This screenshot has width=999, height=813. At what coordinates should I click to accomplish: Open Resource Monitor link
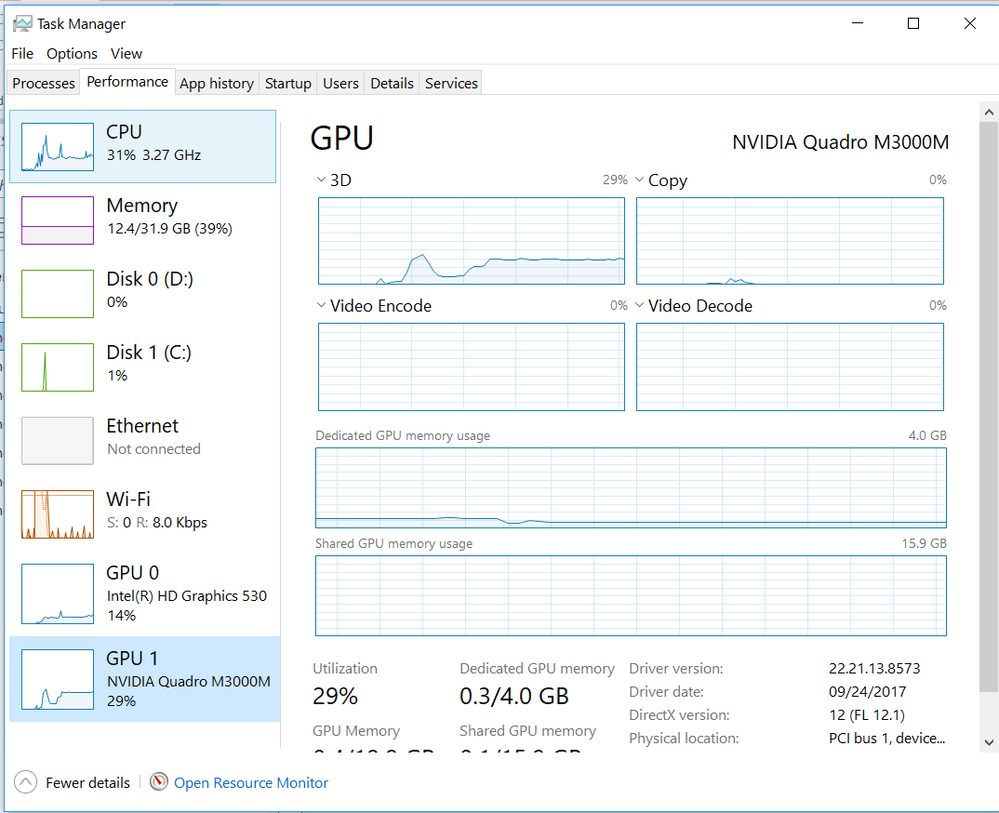(x=251, y=782)
